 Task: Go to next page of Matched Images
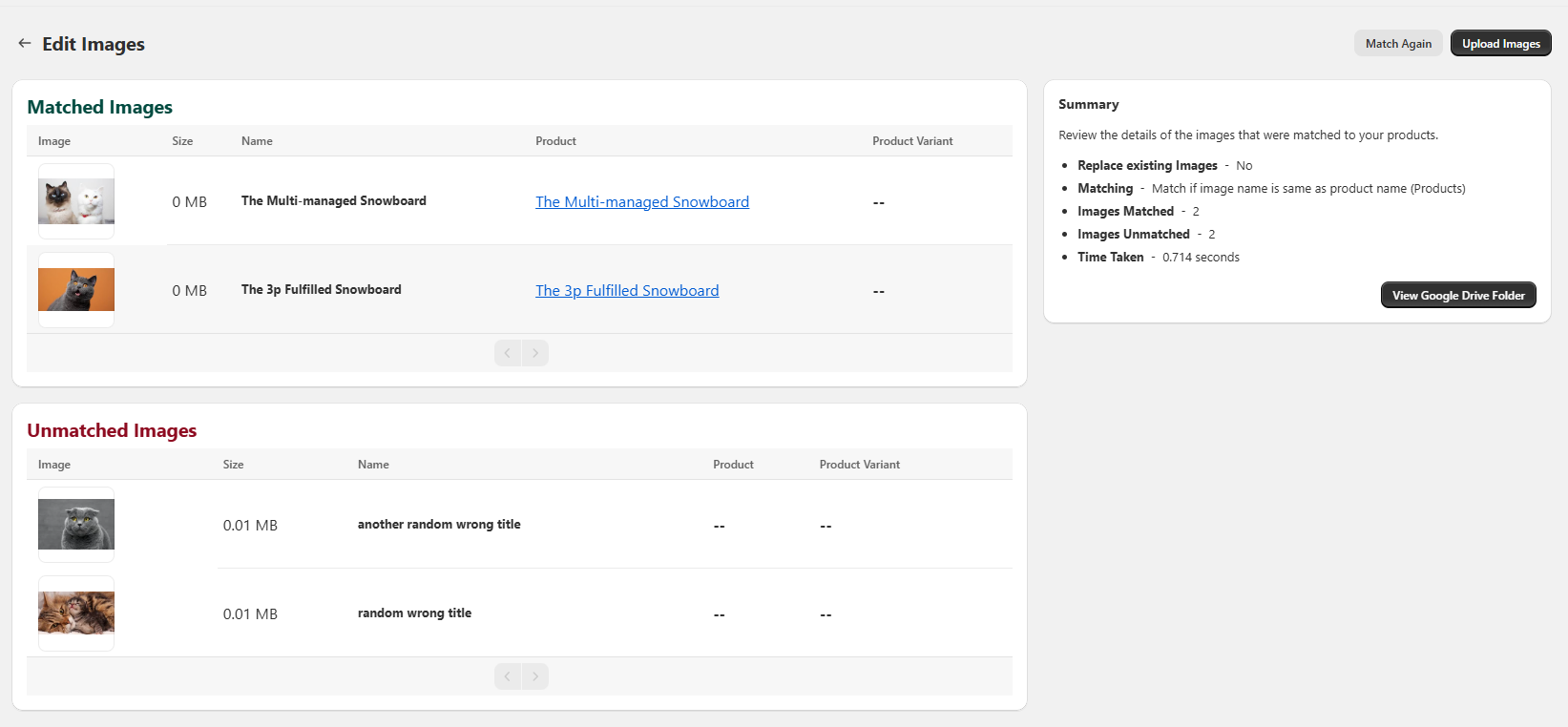[535, 353]
